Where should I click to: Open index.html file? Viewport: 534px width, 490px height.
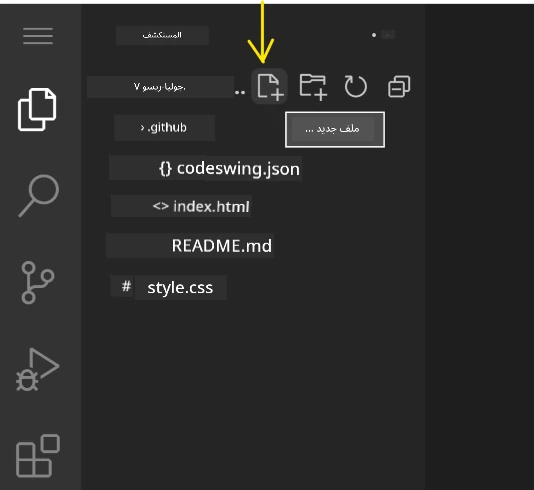(201, 206)
